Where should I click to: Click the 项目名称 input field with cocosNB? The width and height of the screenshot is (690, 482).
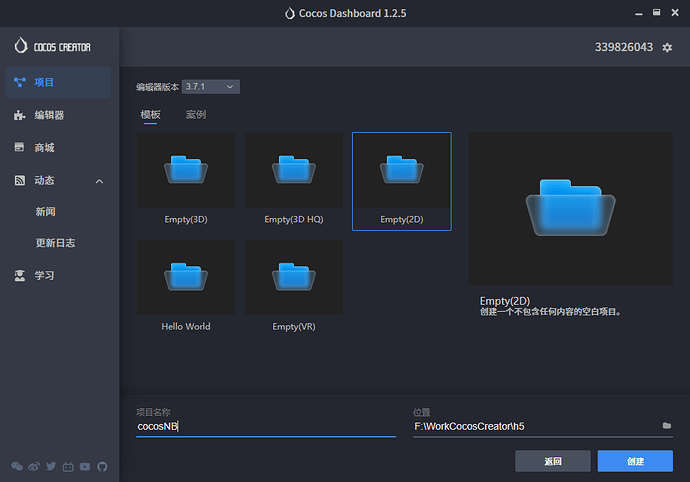click(266, 426)
